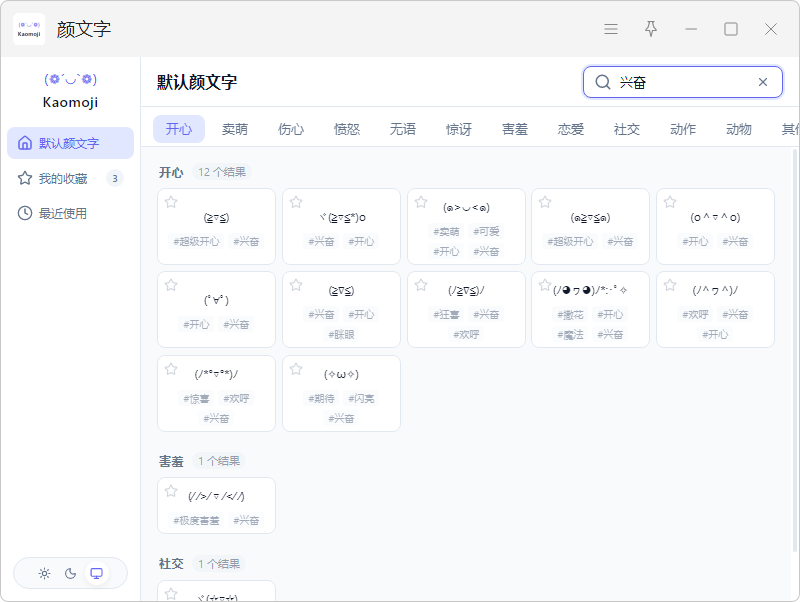Click the favorites count badge 3
This screenshot has width=800, height=602.
115,179
